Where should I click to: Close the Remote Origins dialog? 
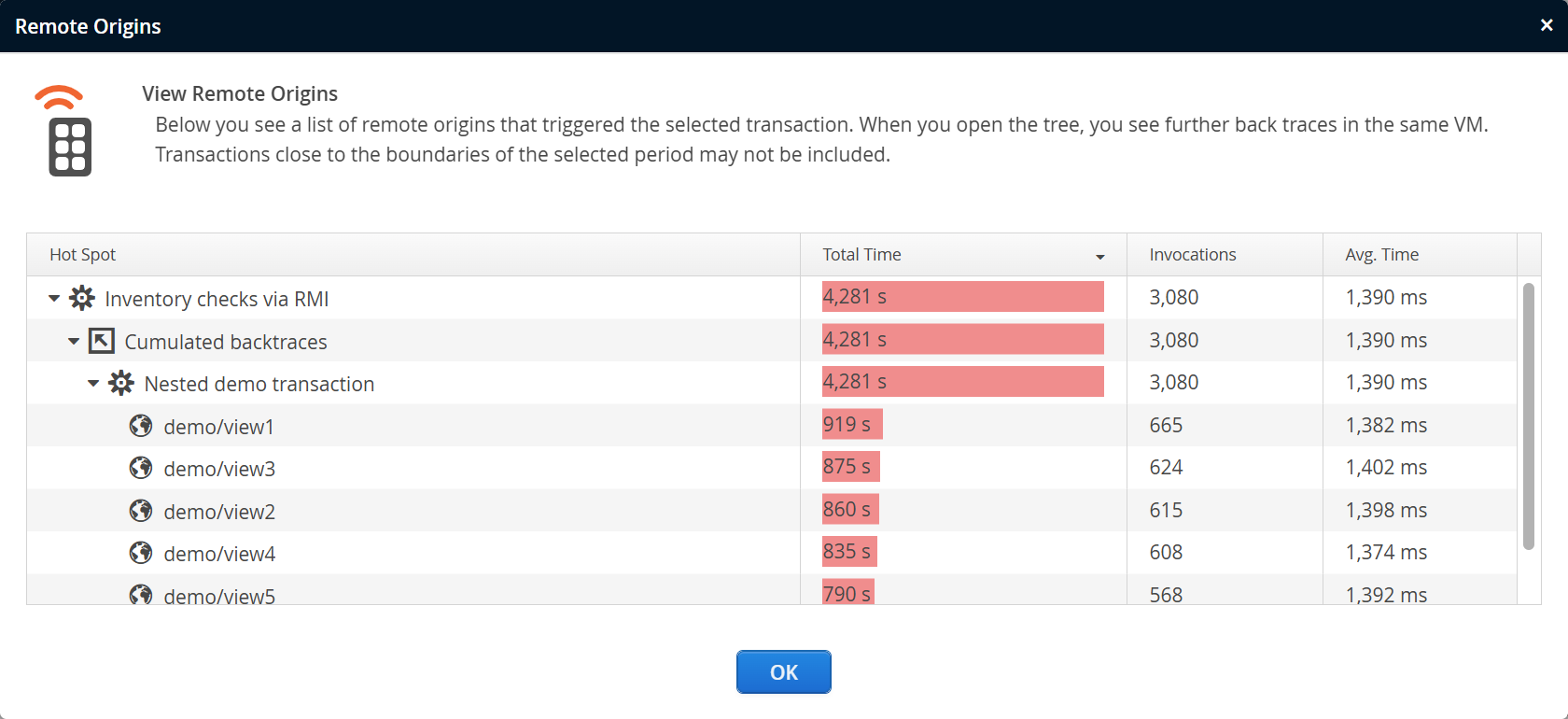1547,26
